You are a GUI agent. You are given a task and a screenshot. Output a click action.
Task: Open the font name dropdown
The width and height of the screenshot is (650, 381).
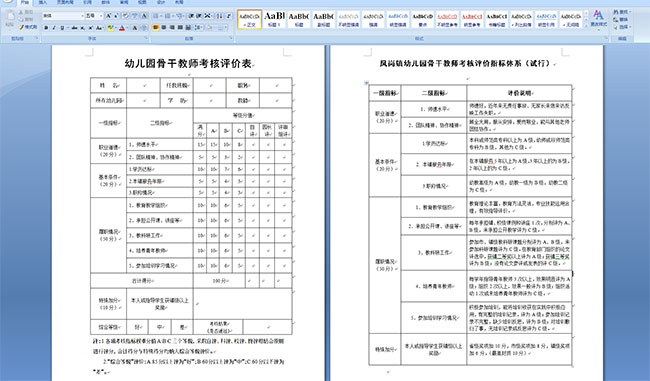click(63, 16)
